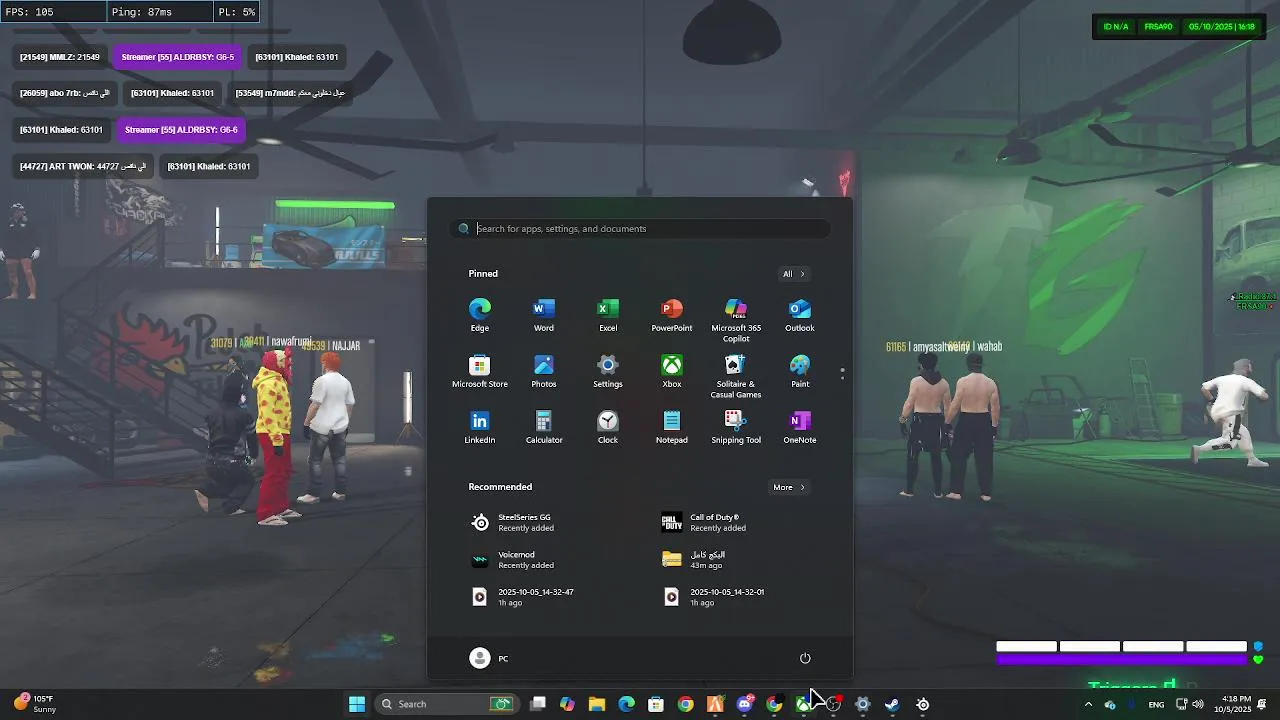Open the weather widget showing 105°F Sunny

tap(35, 704)
